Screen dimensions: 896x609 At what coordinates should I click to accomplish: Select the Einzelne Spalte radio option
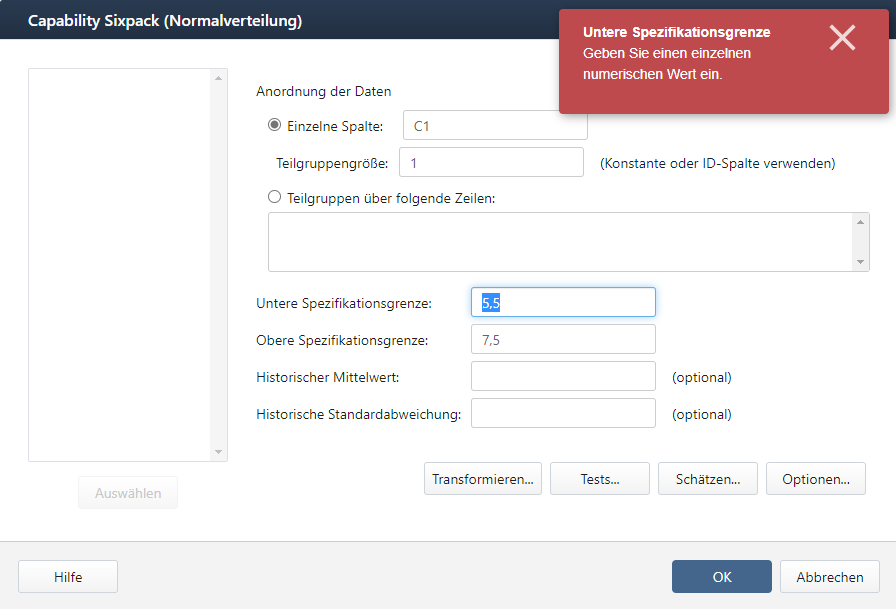(274, 125)
